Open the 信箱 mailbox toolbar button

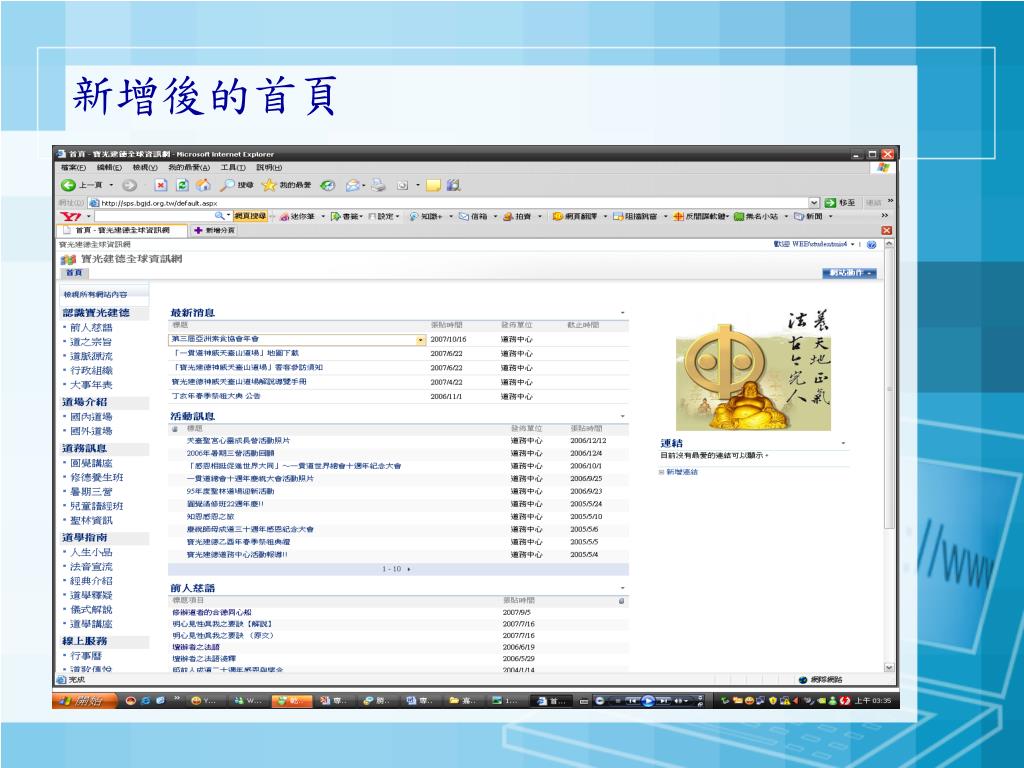[473, 216]
